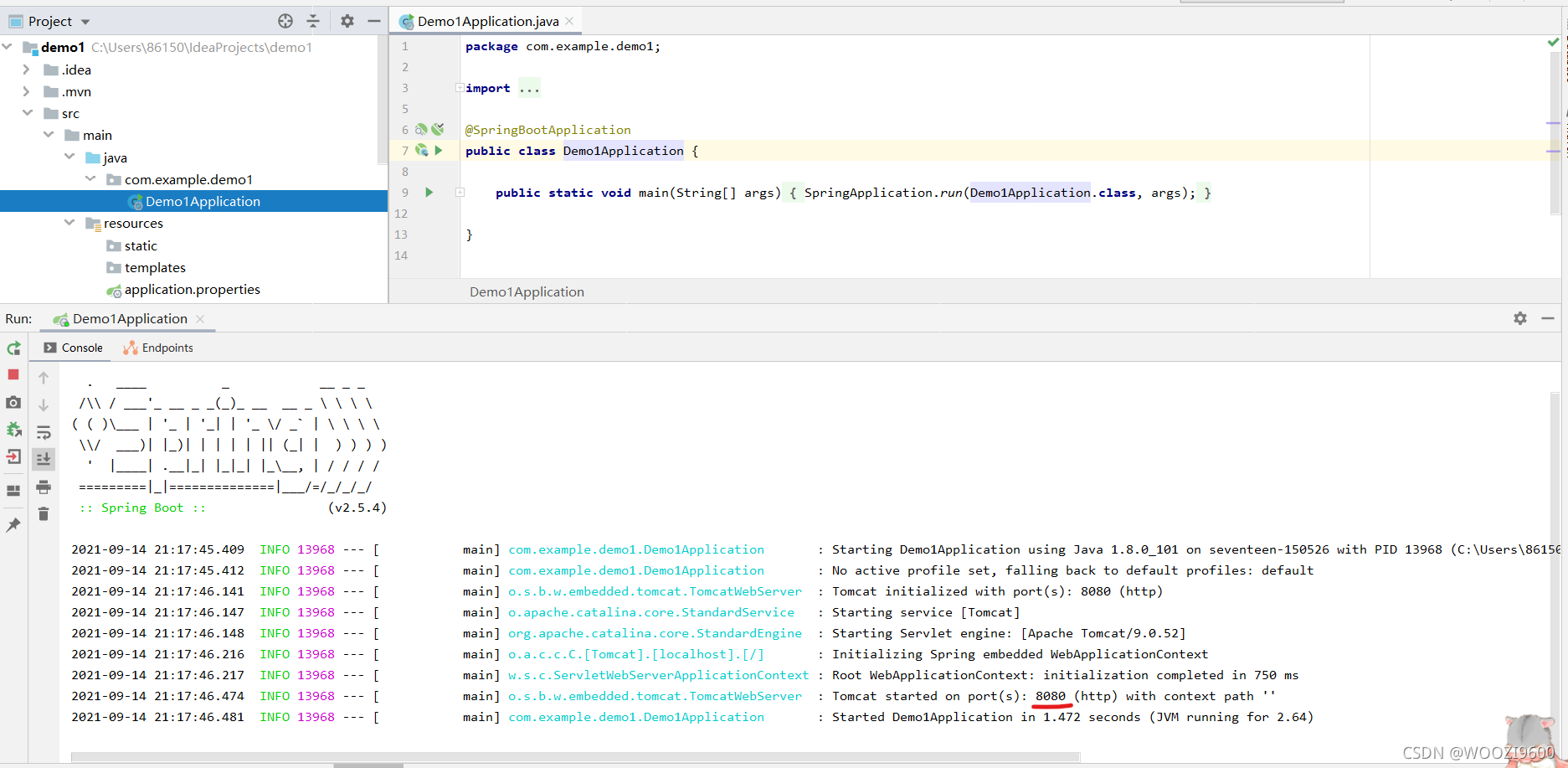Expand the .idea folder
Image resolution: width=1568 pixels, height=768 pixels.
(26, 70)
